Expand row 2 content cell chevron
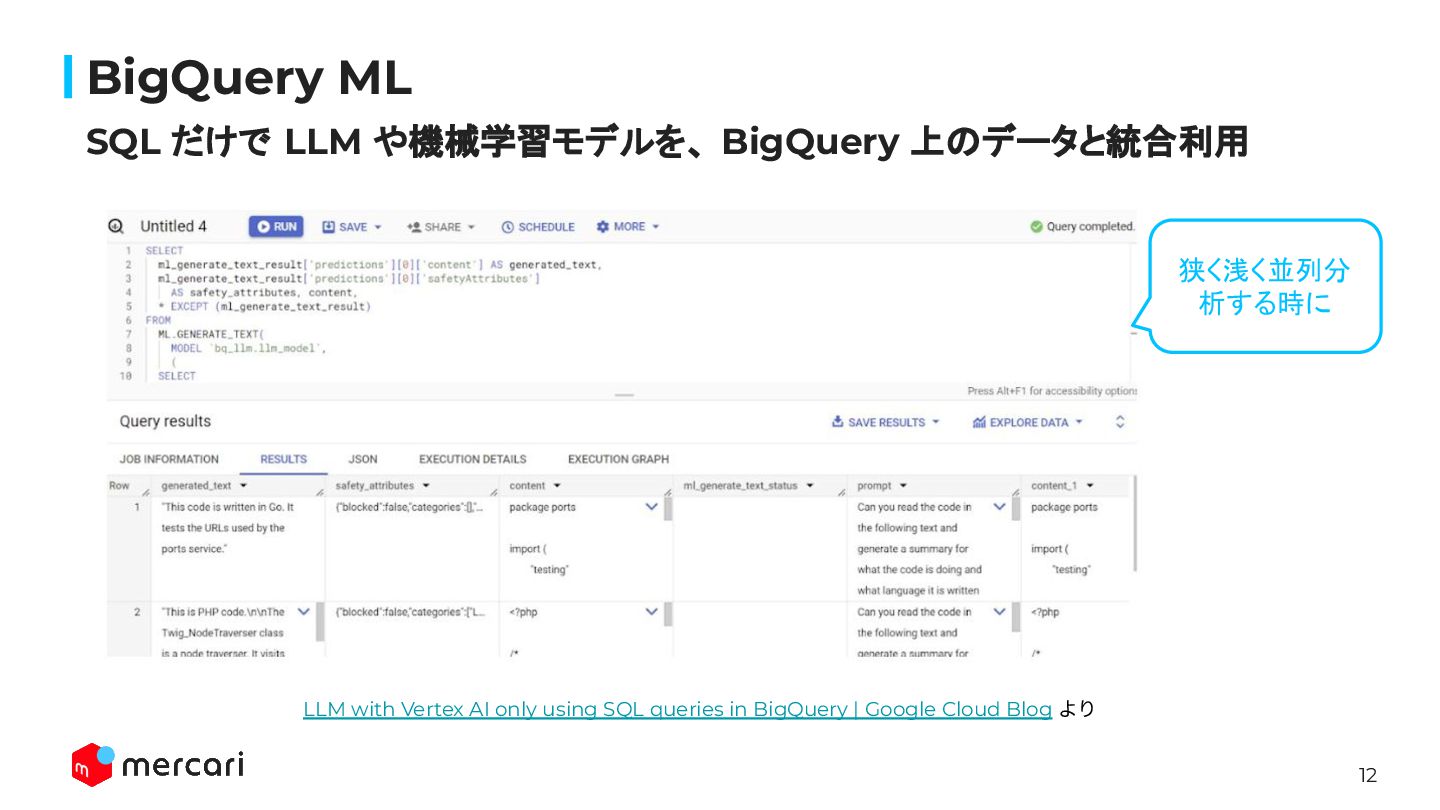The width and height of the screenshot is (1440, 810). click(x=652, y=612)
